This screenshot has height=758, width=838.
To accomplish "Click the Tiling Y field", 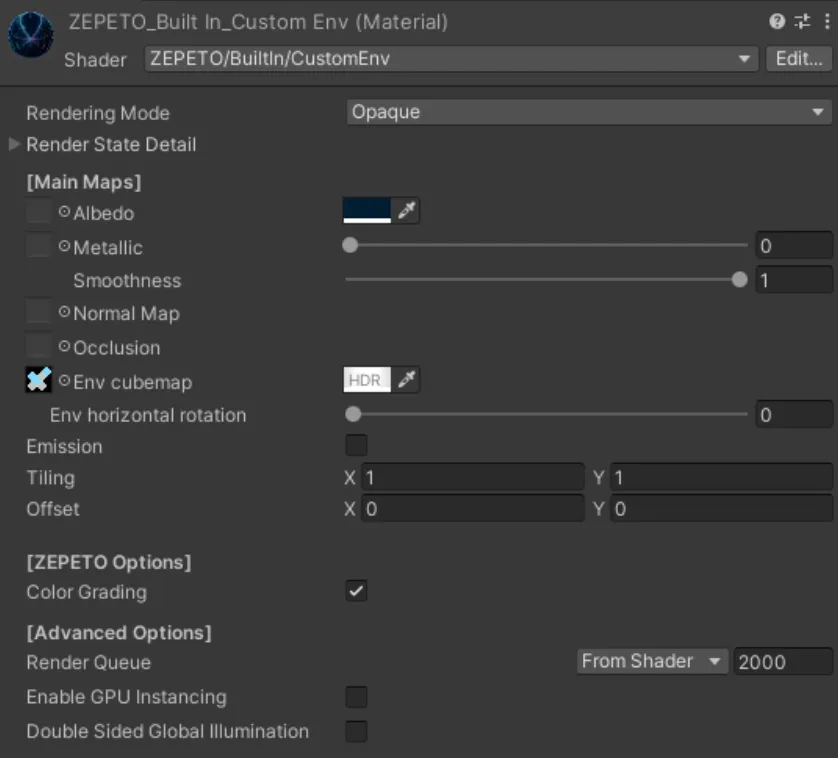I will click(721, 477).
